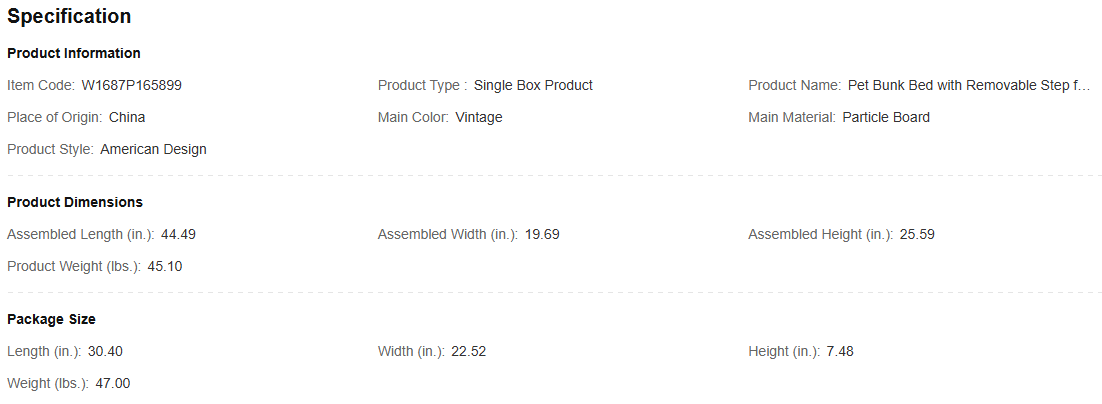Click the package Length value 30.40

pos(105,352)
